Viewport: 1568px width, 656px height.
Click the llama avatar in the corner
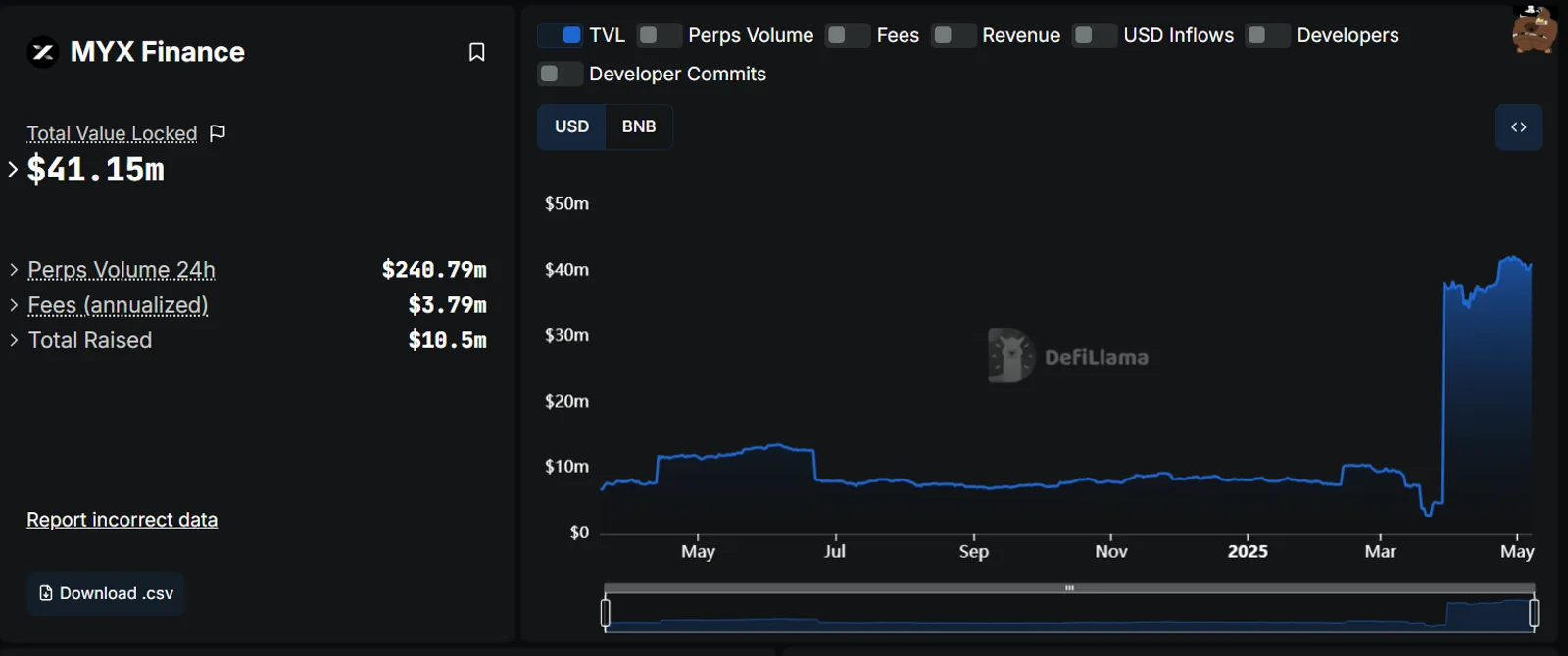click(x=1534, y=28)
